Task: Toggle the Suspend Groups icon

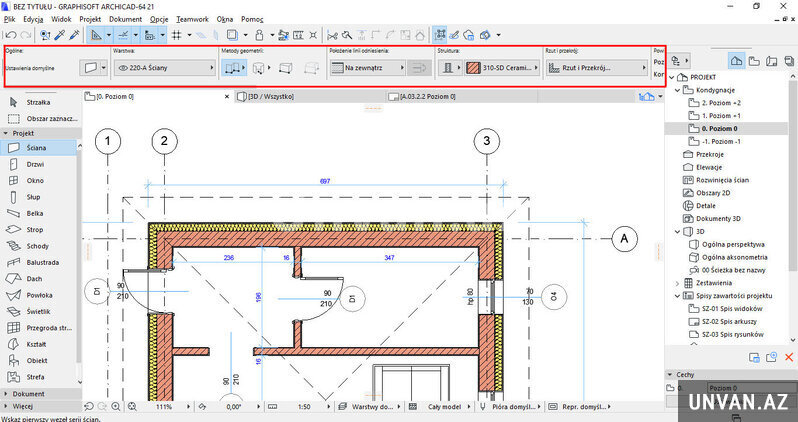Action: pyautogui.click(x=440, y=35)
